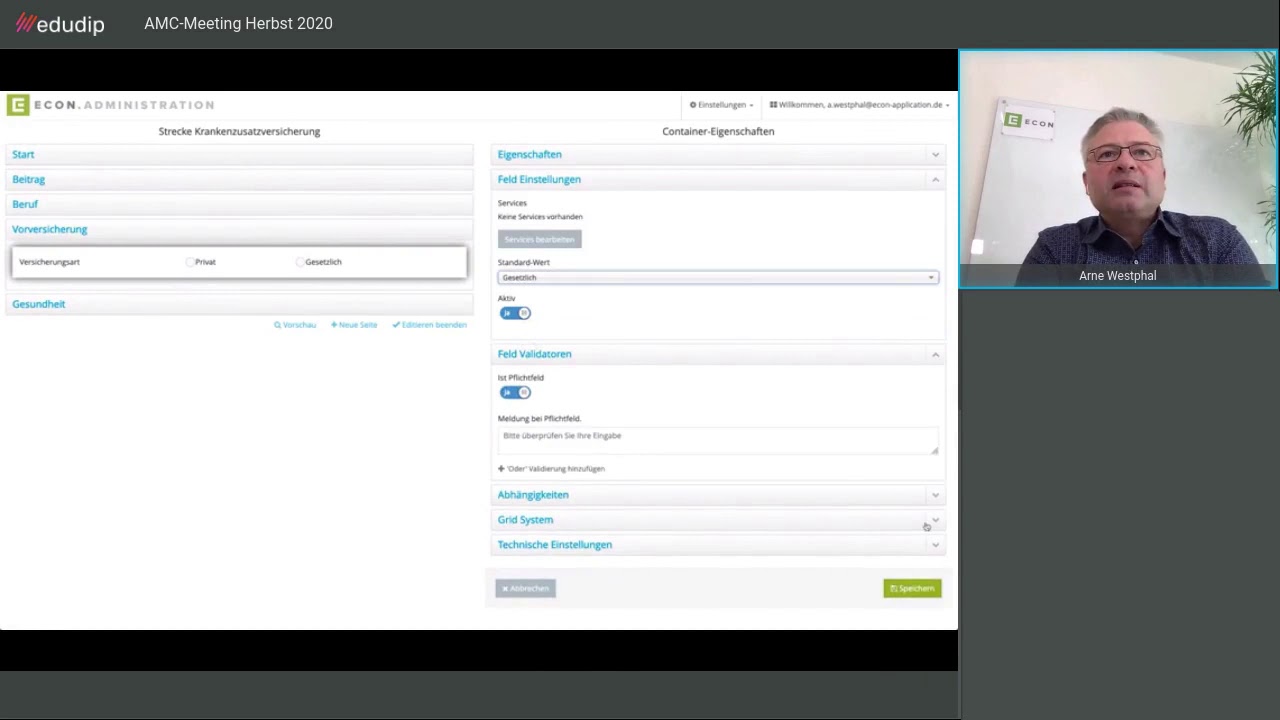Click the edudip logo
The image size is (1280, 720).
[x=60, y=23]
